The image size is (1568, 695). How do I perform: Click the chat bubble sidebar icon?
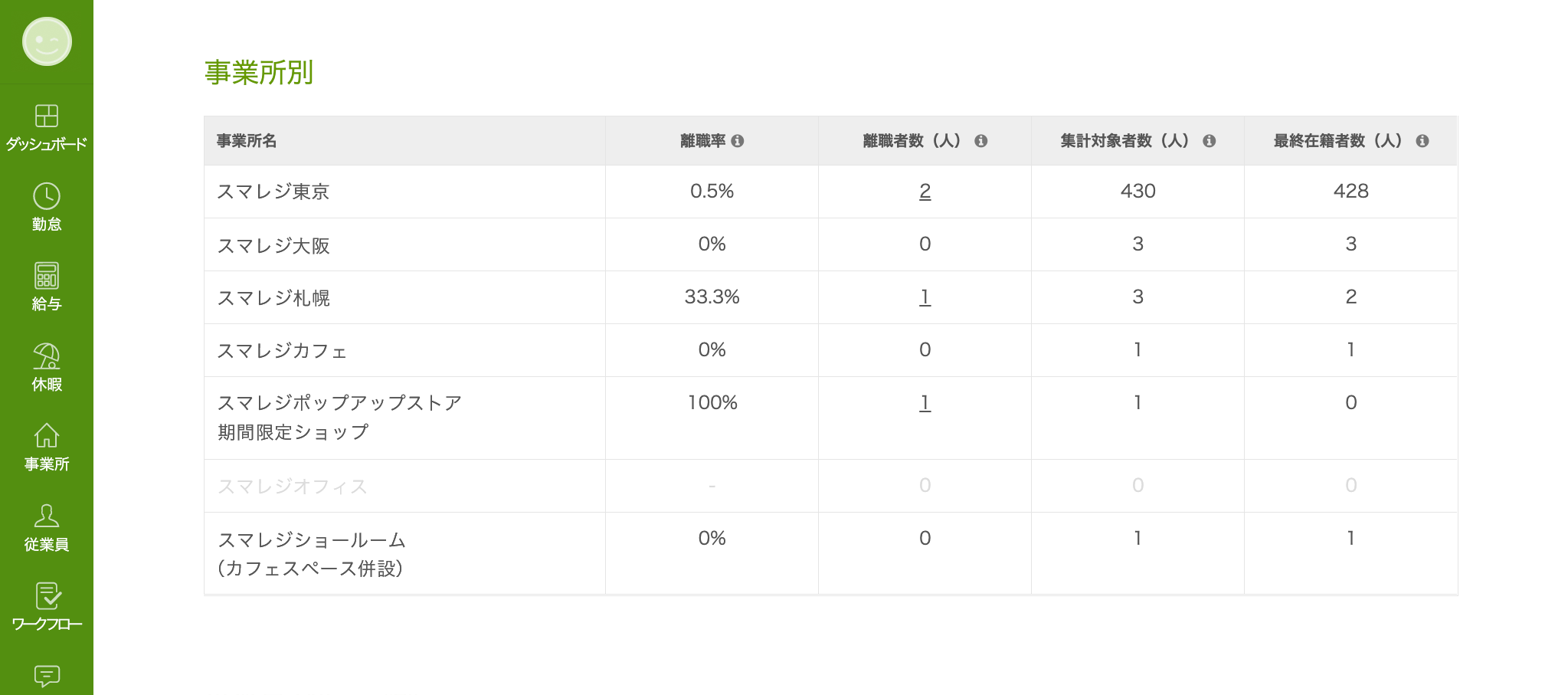47,676
